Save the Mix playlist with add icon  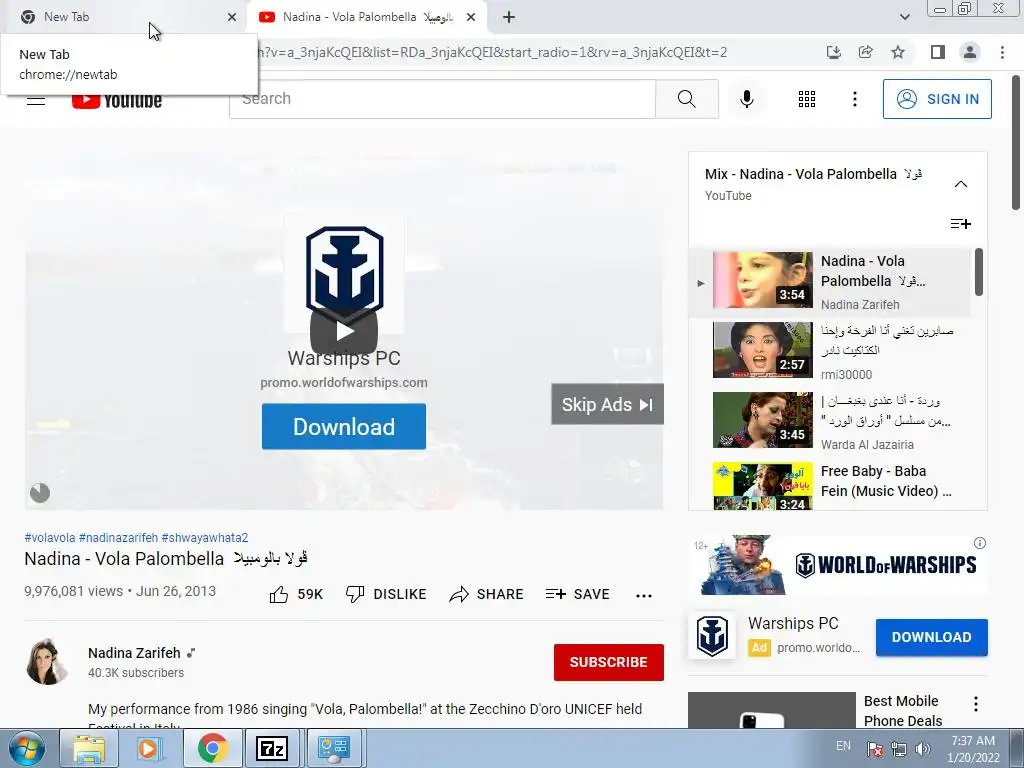click(961, 224)
